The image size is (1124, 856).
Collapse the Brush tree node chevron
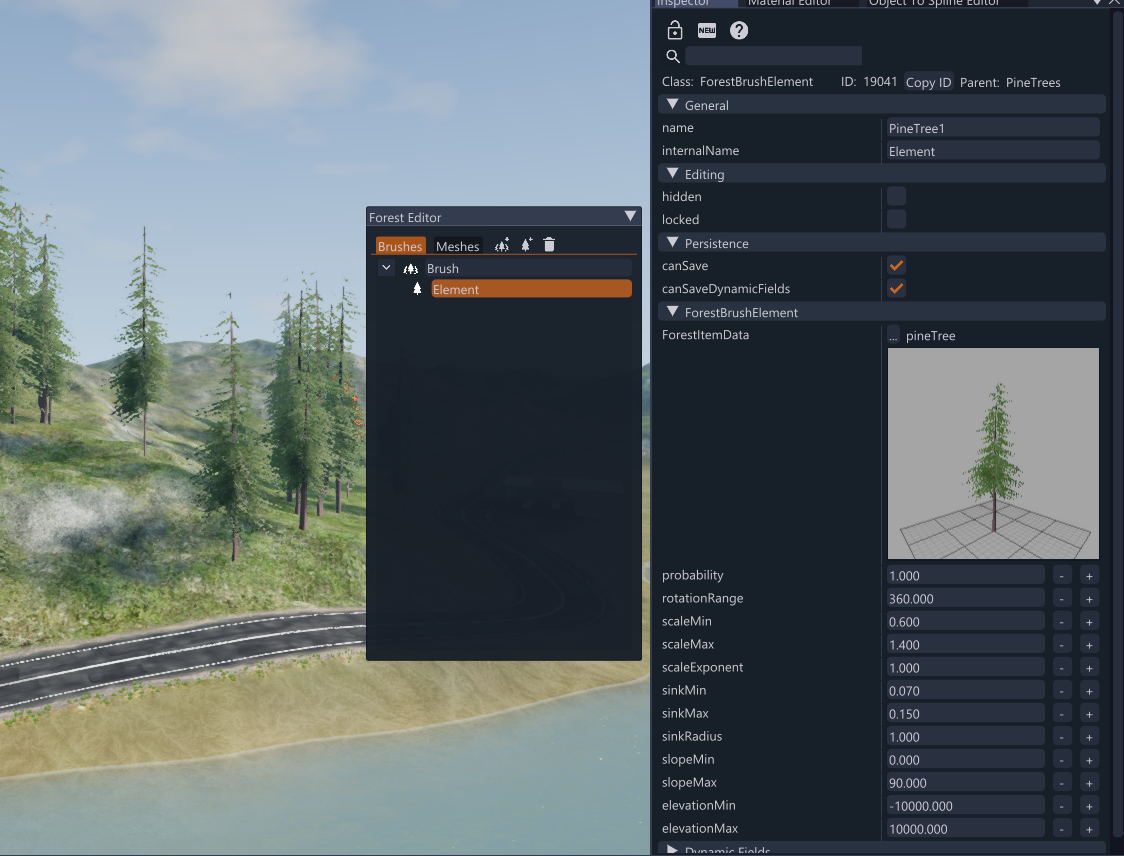click(386, 268)
